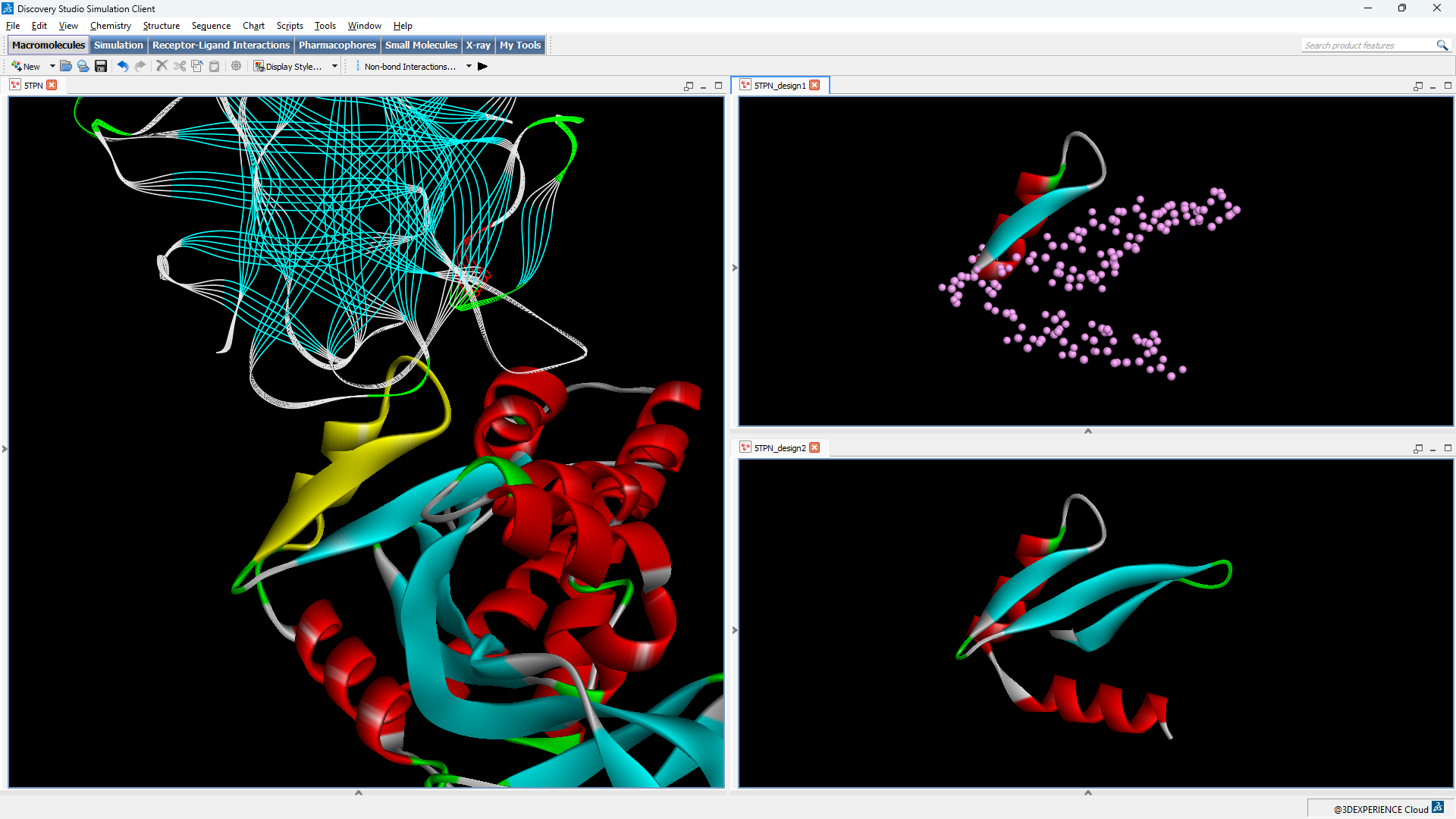This screenshot has height=819, width=1456.
Task: Open the Chemistry menu
Action: click(110, 25)
